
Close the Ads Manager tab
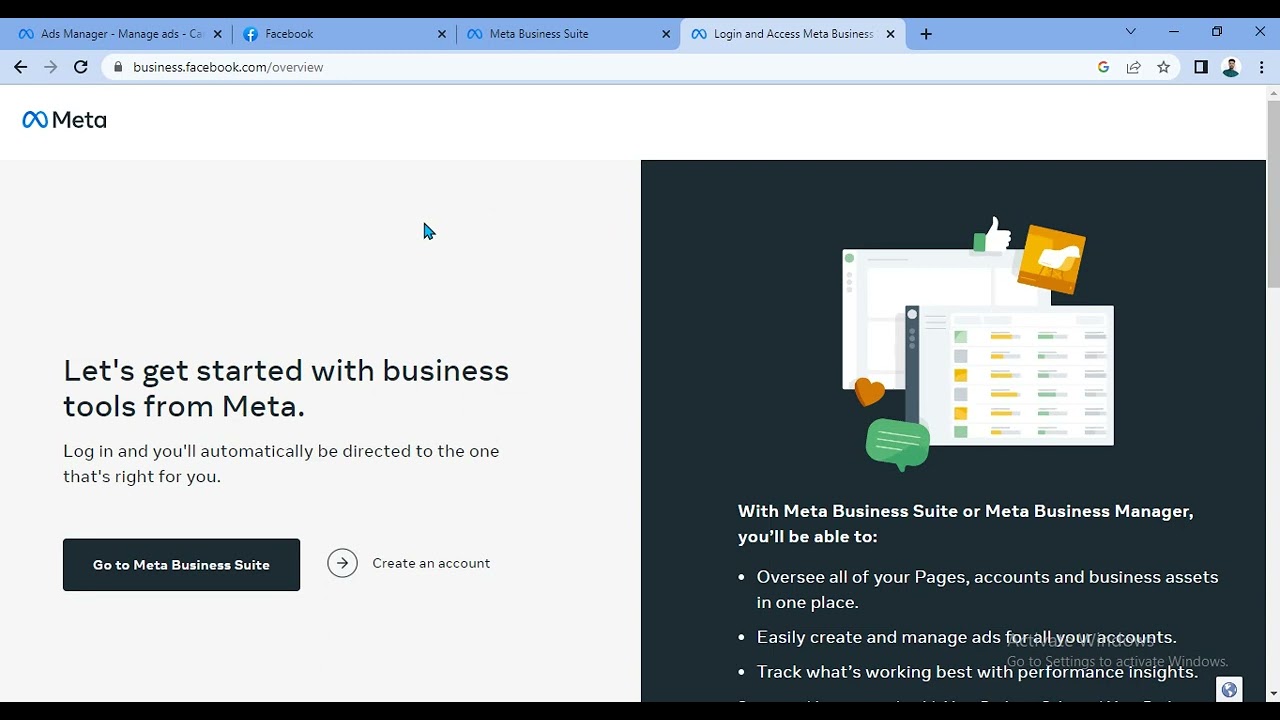pos(217,34)
